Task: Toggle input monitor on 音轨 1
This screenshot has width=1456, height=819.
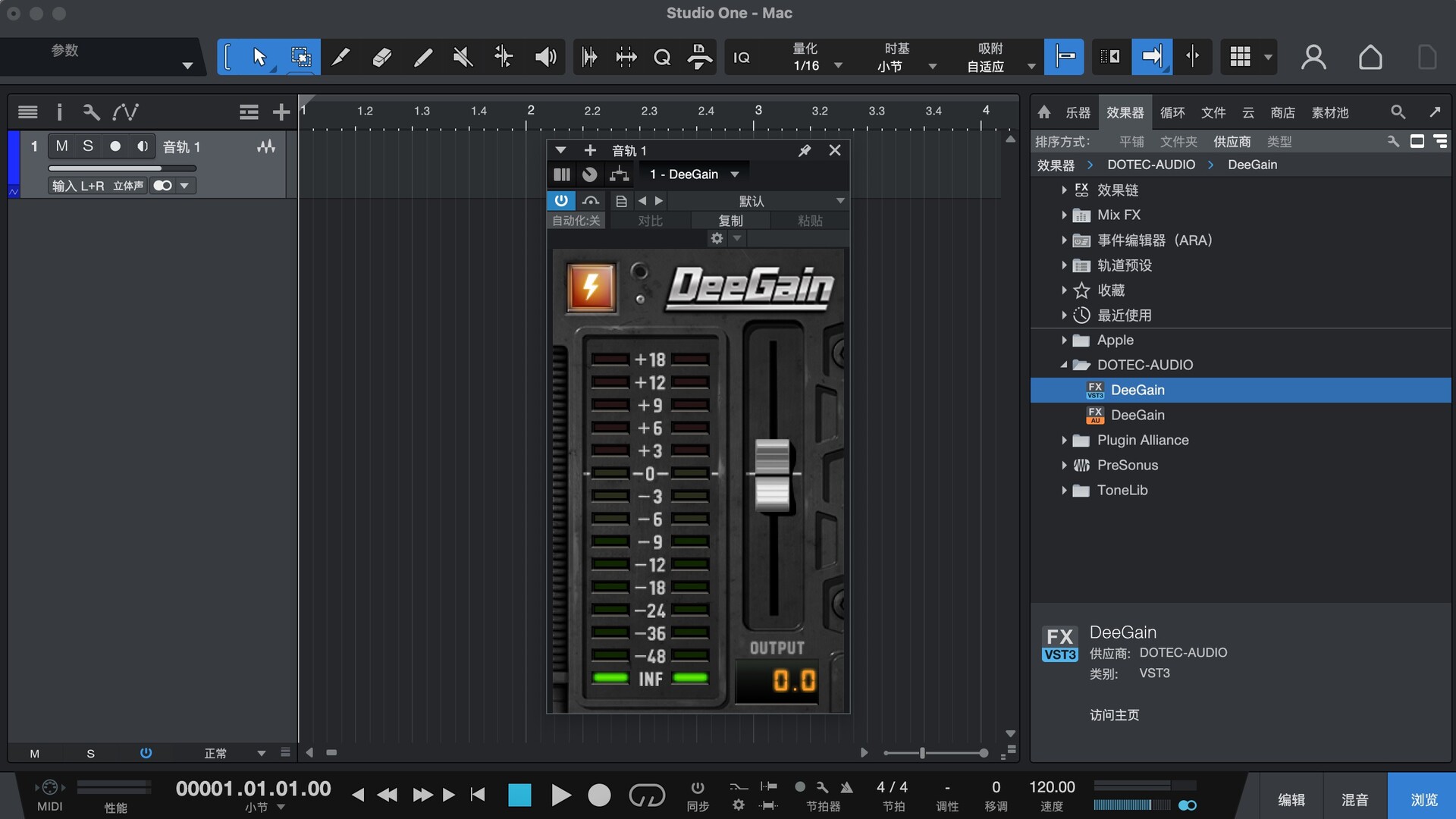Action: (x=142, y=146)
